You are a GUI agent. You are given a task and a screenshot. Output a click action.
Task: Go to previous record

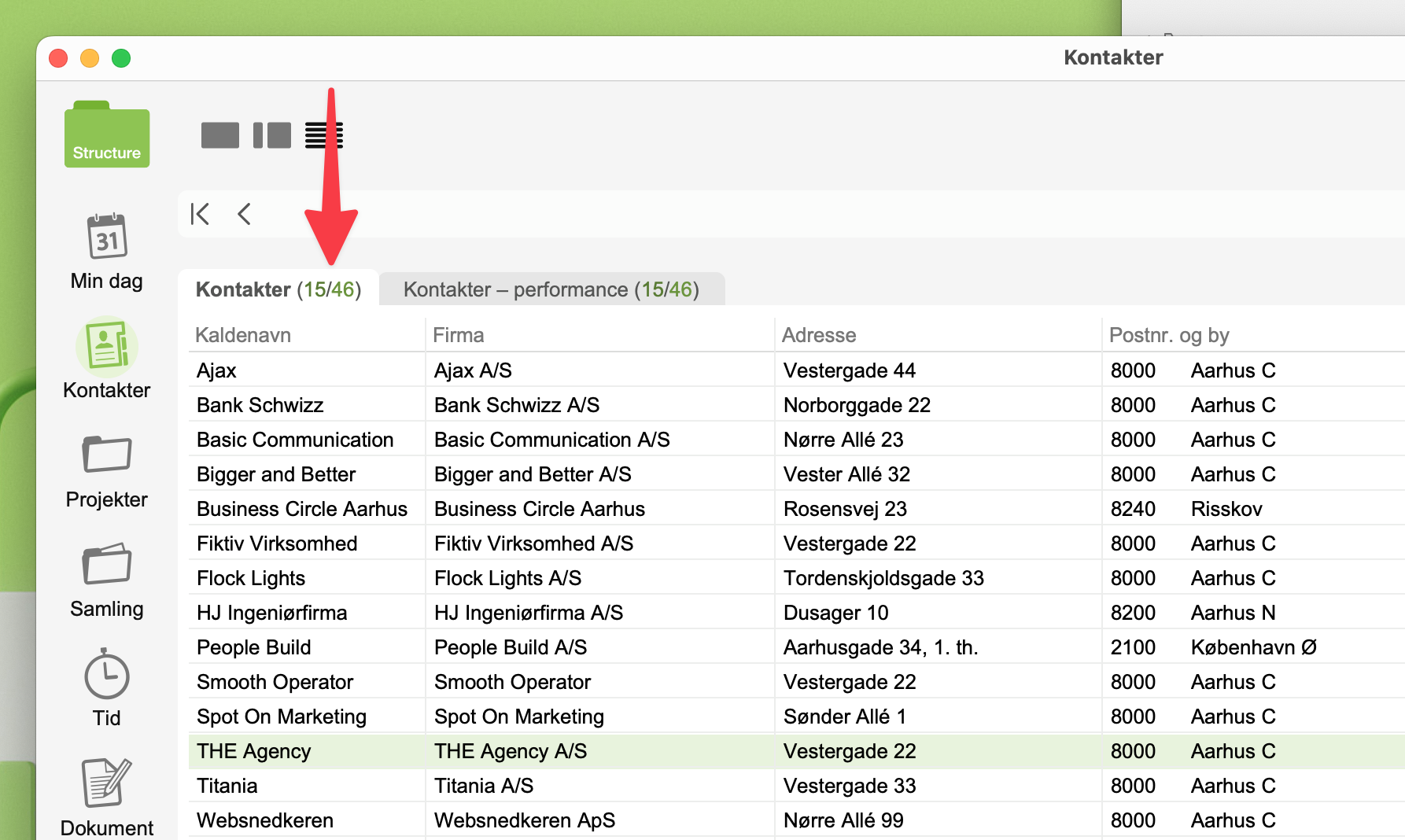click(x=245, y=214)
